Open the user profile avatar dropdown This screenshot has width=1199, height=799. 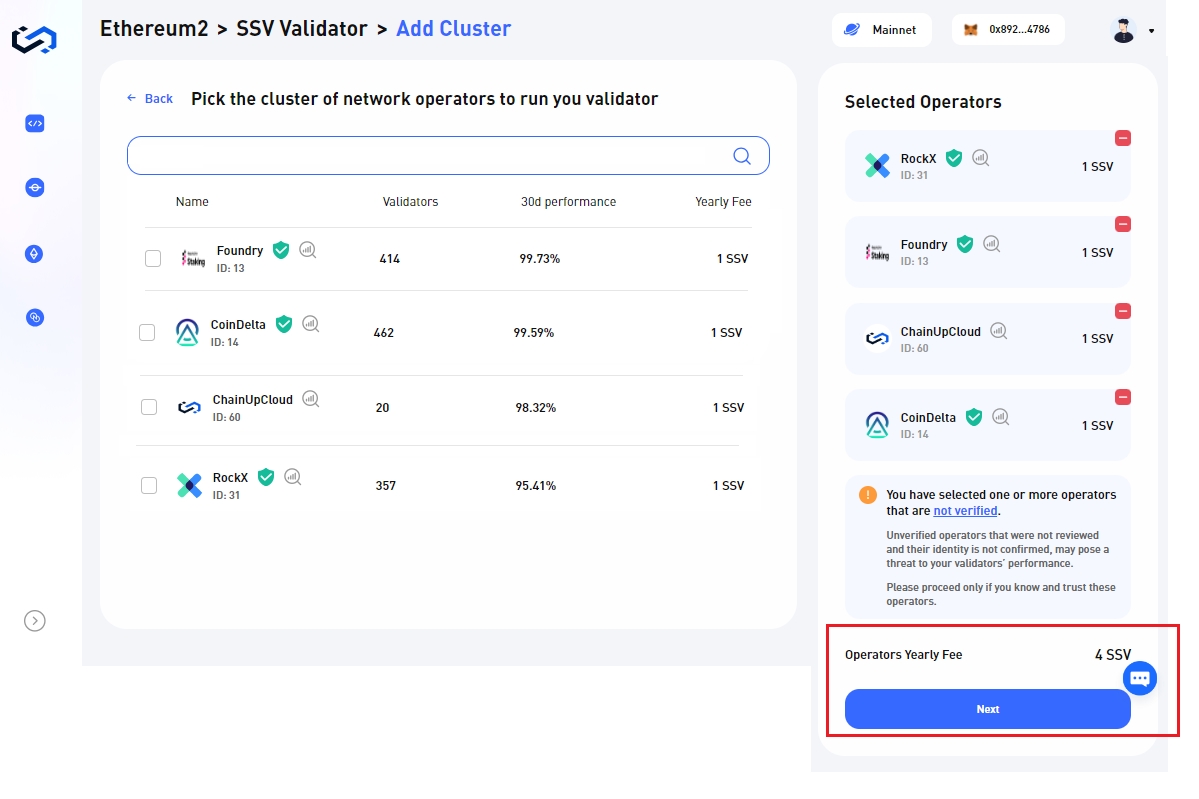pyautogui.click(x=1132, y=30)
